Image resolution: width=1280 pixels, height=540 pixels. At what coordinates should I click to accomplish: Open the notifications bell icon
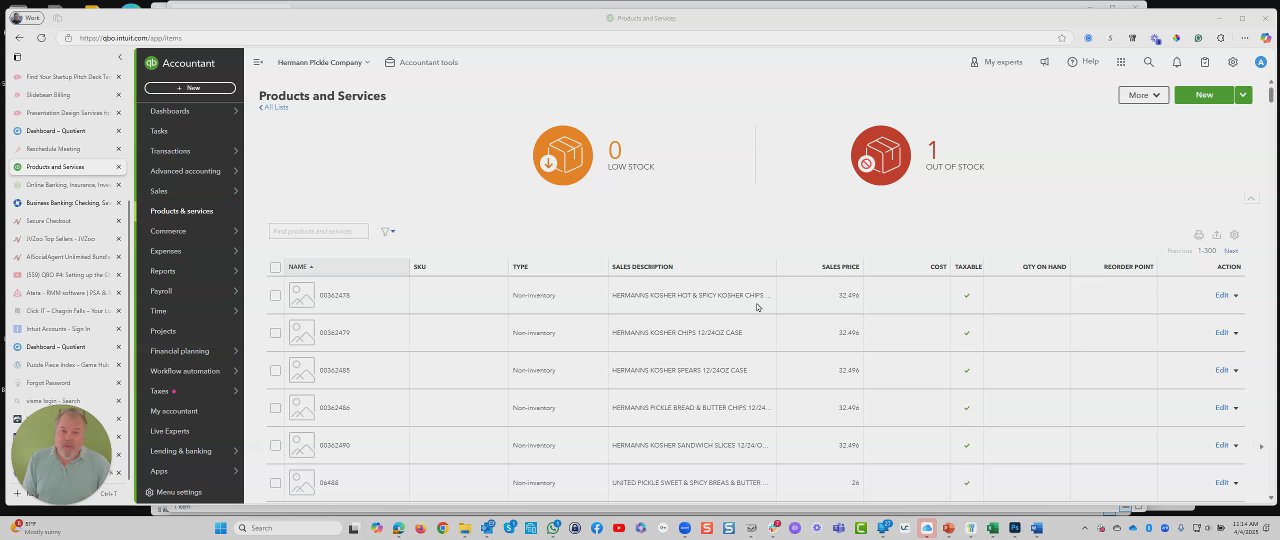(x=1177, y=62)
